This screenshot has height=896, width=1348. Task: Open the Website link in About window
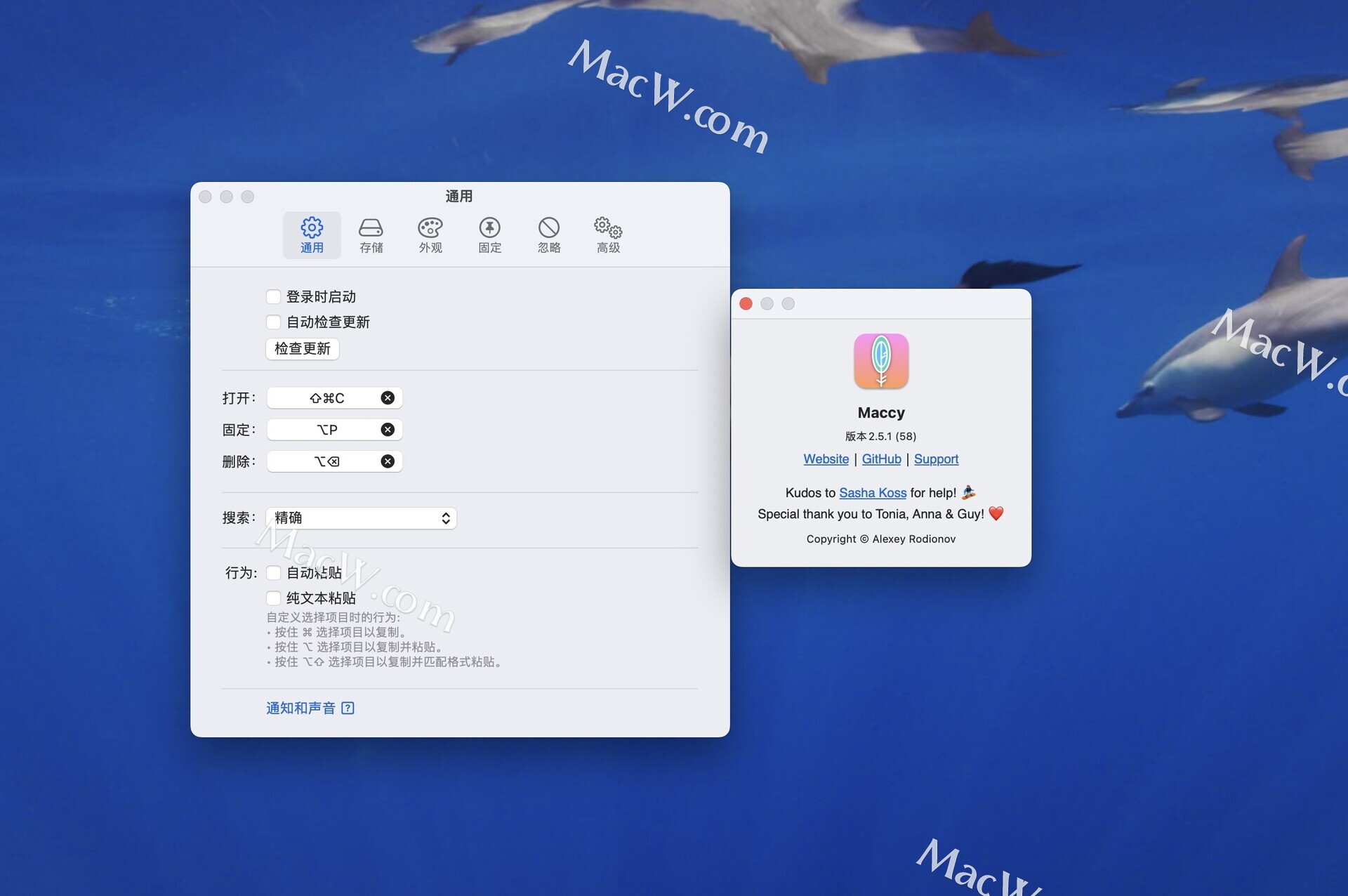(x=826, y=459)
